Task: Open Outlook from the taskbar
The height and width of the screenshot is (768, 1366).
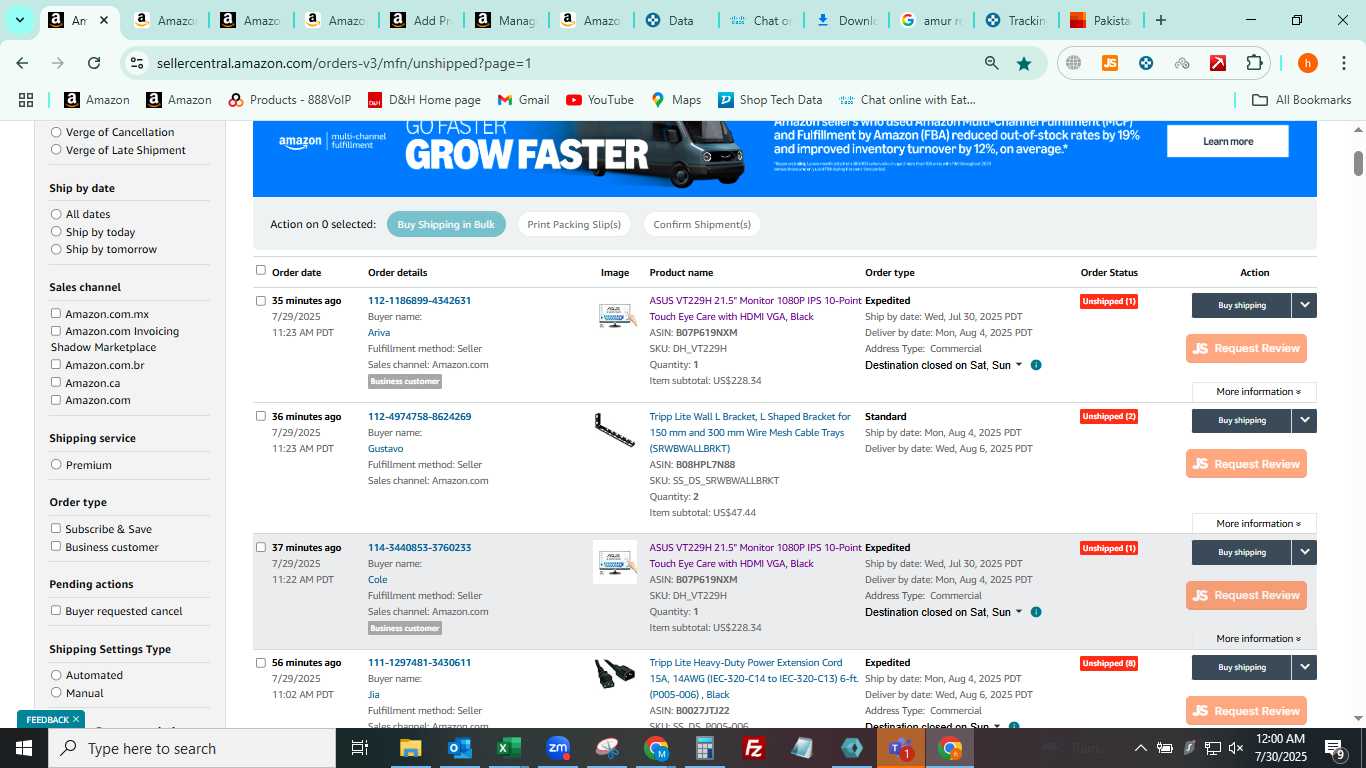Action: coord(460,748)
